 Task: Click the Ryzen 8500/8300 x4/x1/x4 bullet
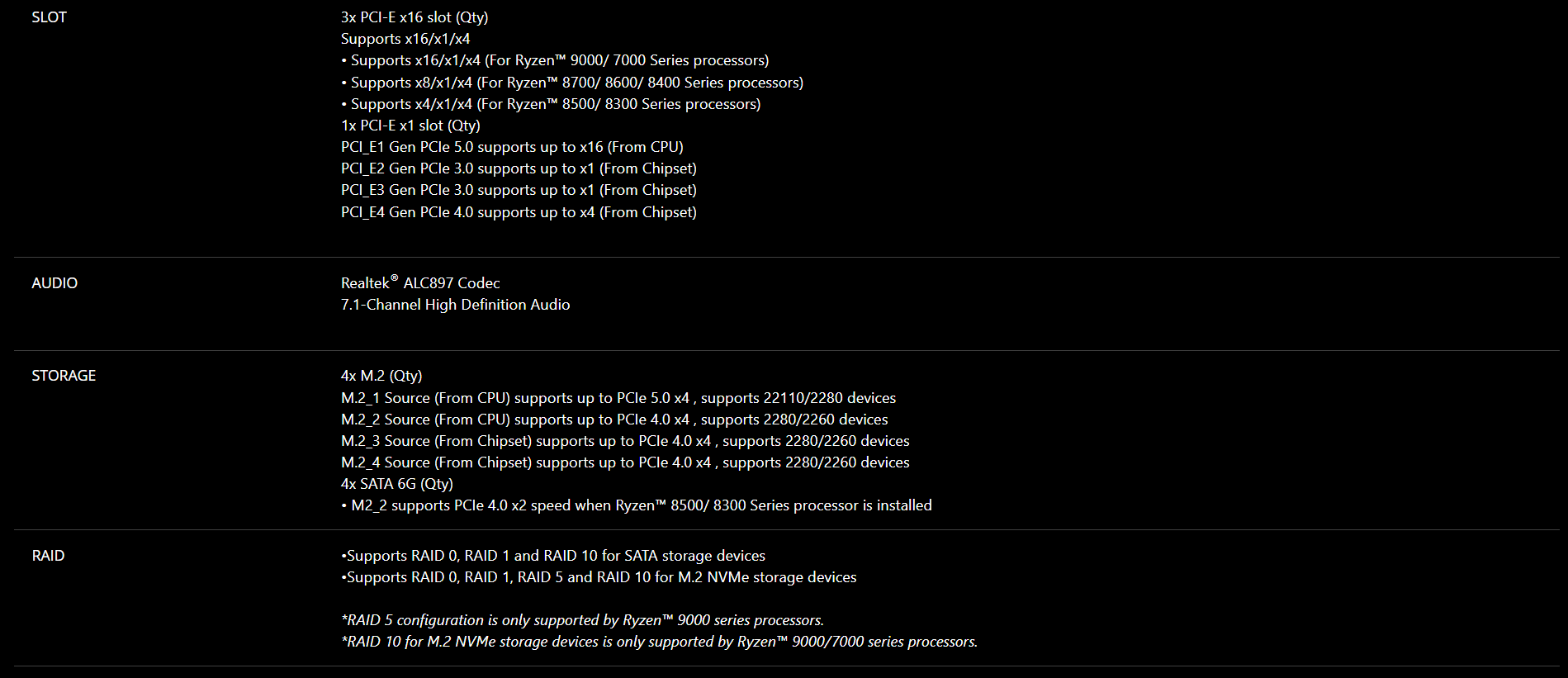tap(551, 104)
